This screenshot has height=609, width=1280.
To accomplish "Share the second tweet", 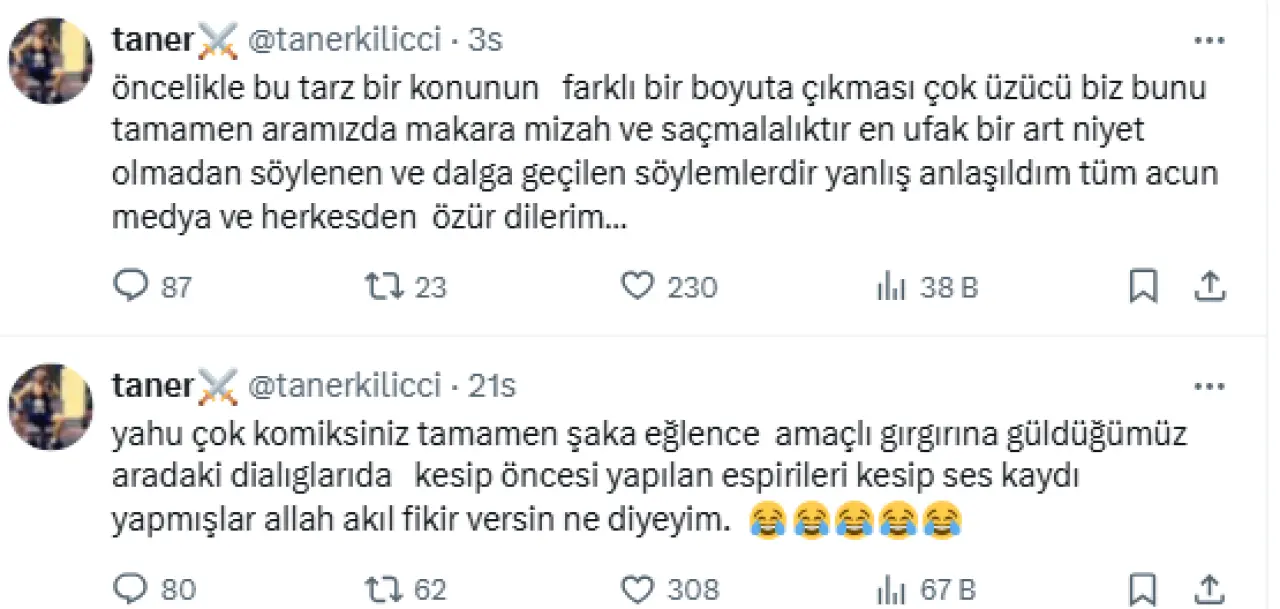I will tap(1210, 589).
